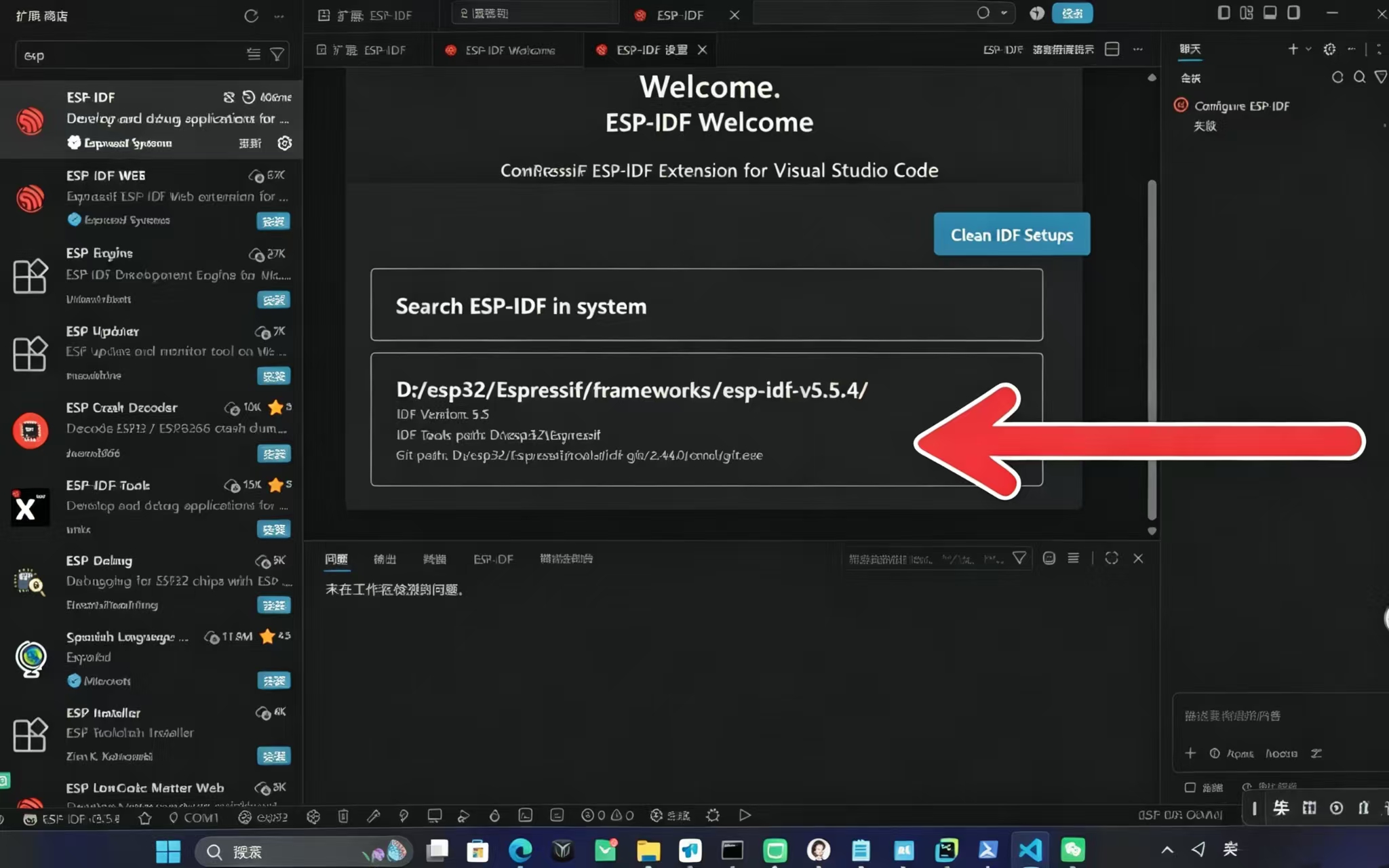The image size is (1389, 868).
Task: Toggle the secondary sidebar layout button
Action: click(1293, 13)
